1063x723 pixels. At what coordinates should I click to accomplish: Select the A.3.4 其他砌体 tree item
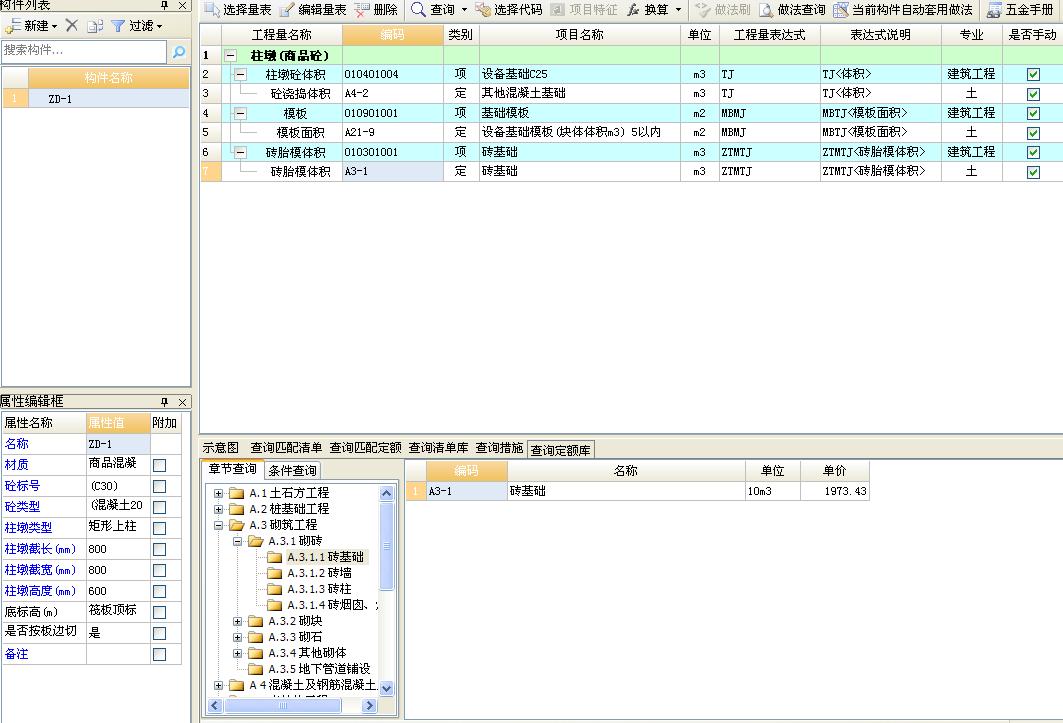point(306,653)
